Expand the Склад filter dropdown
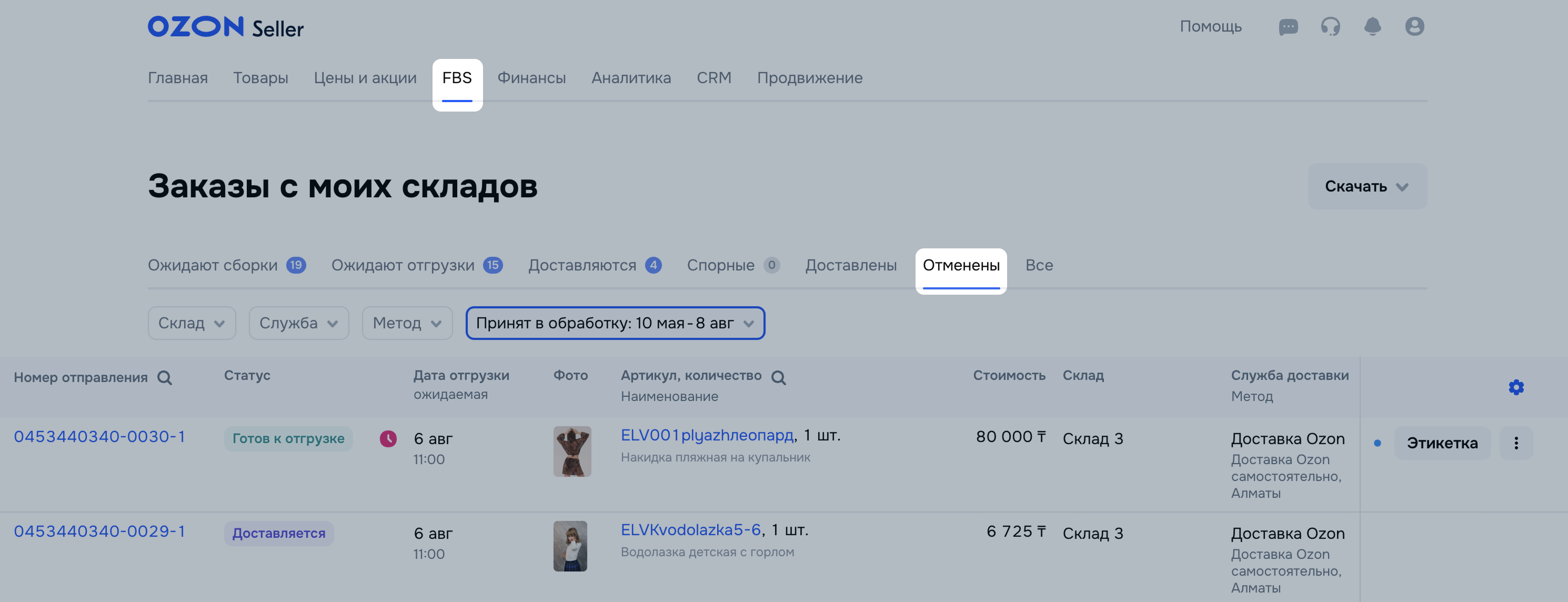The width and height of the screenshot is (1568, 602). (x=192, y=323)
